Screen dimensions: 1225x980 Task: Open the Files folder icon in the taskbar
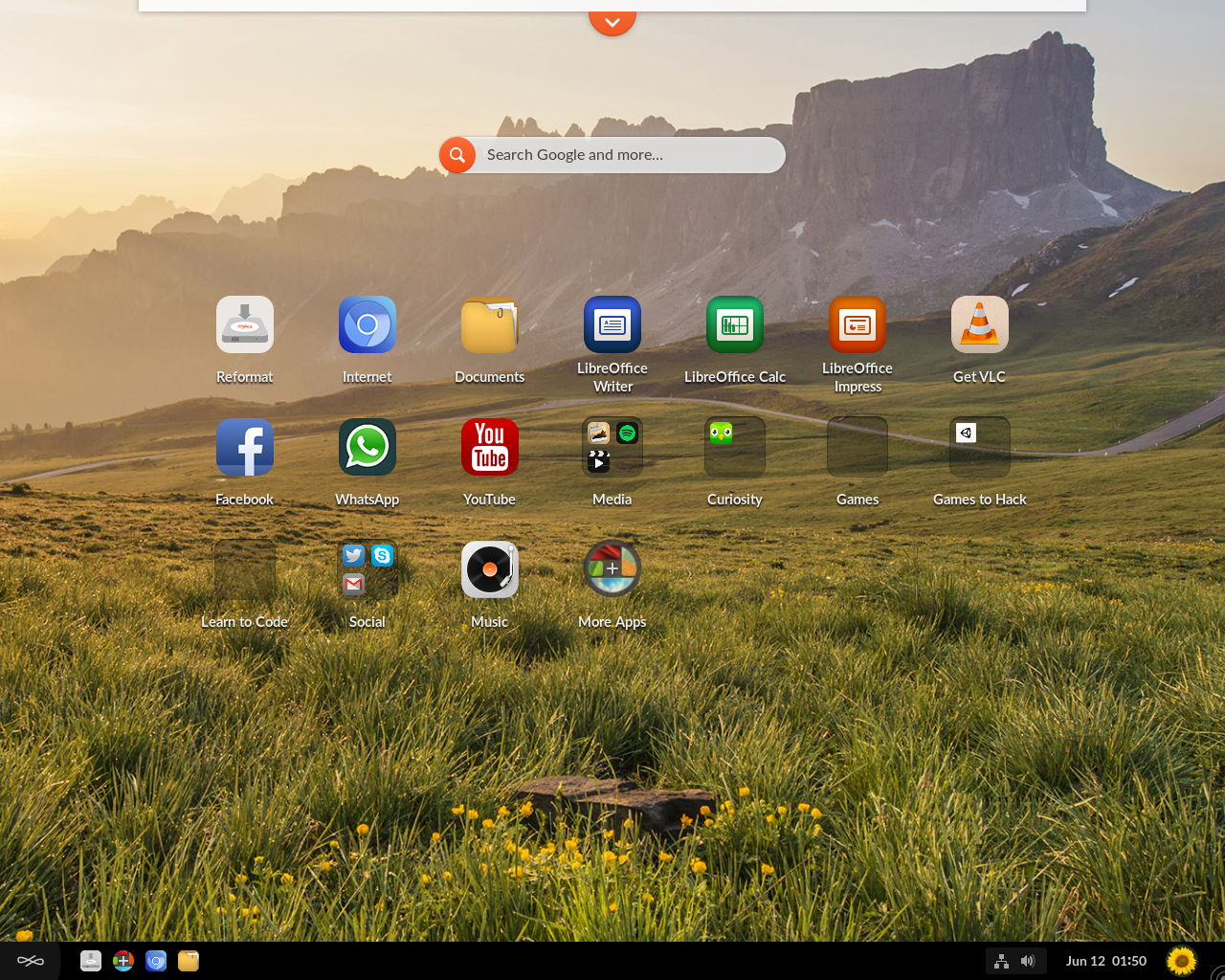pyautogui.click(x=189, y=961)
